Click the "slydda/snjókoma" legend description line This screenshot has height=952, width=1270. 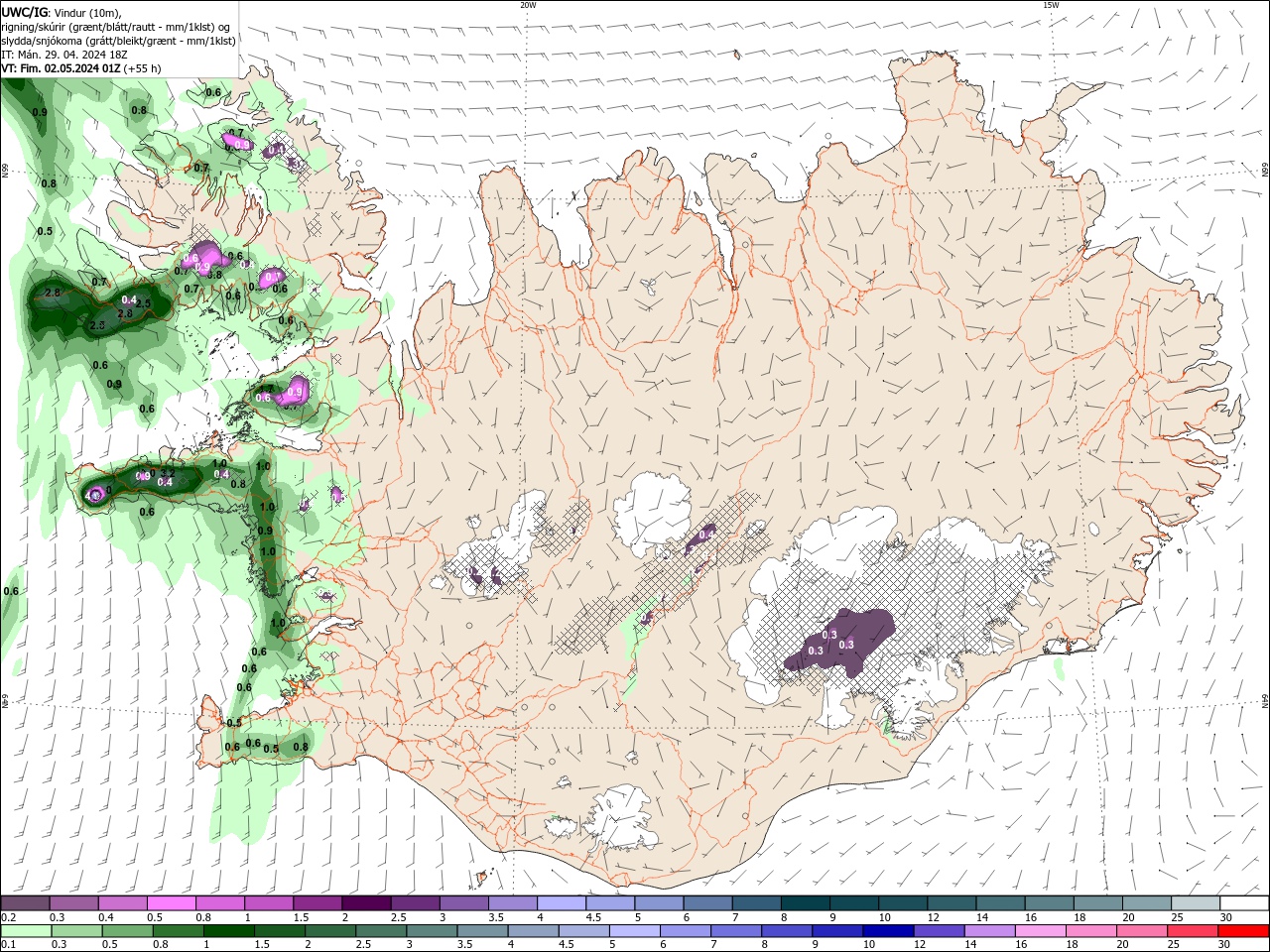(119, 41)
